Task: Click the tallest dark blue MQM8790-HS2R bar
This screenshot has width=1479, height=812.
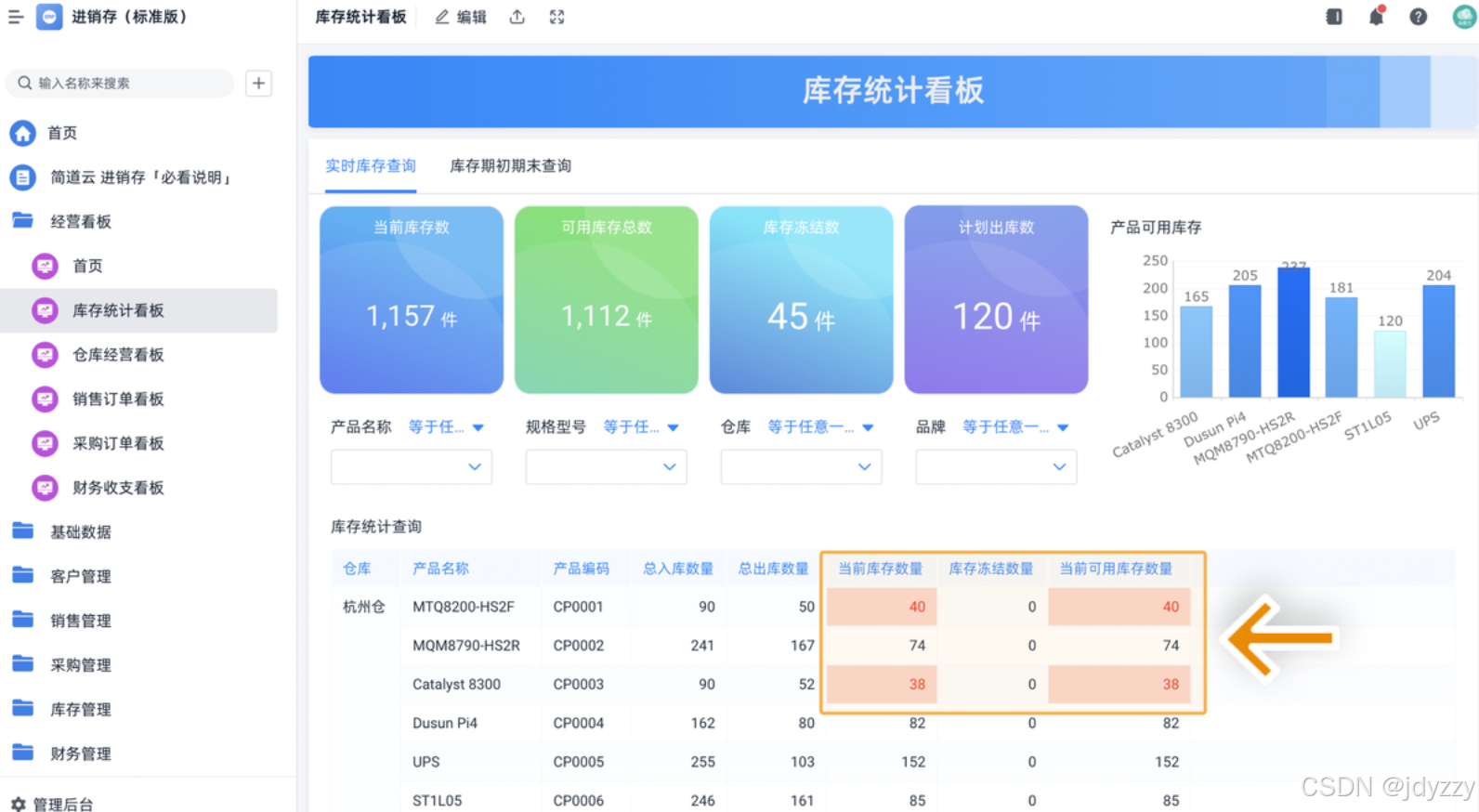Action: pyautogui.click(x=1293, y=333)
